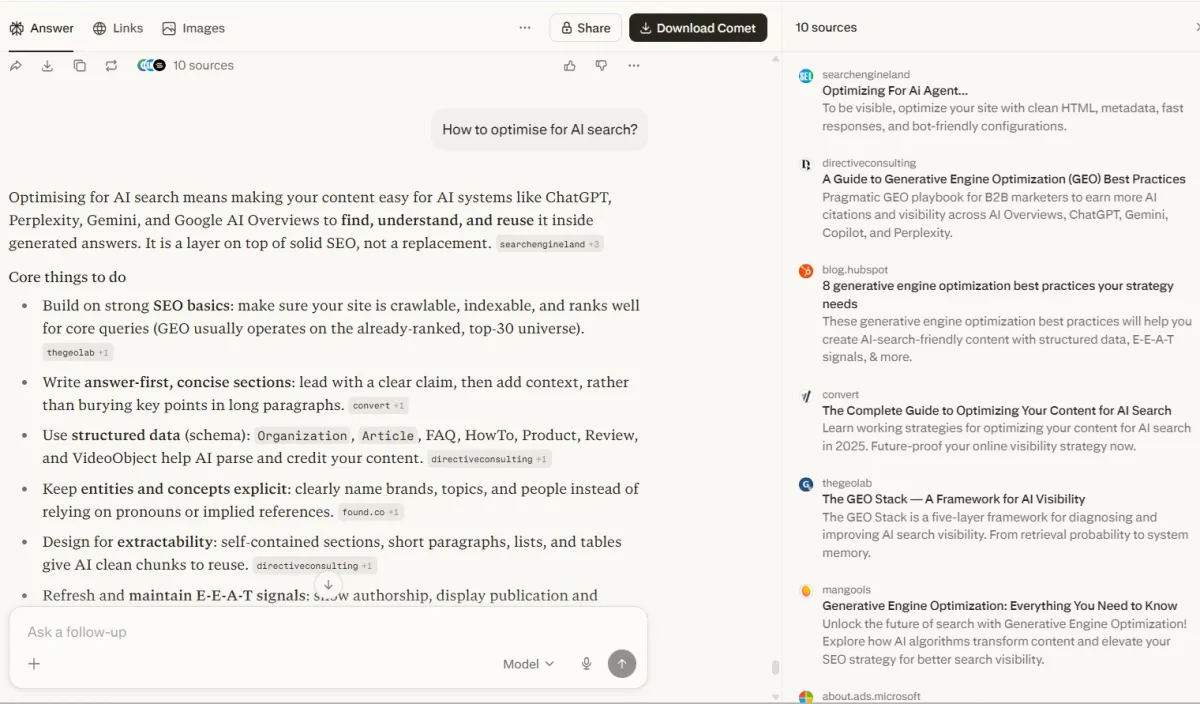
Task: Copy the answer text
Action: [x=80, y=65]
